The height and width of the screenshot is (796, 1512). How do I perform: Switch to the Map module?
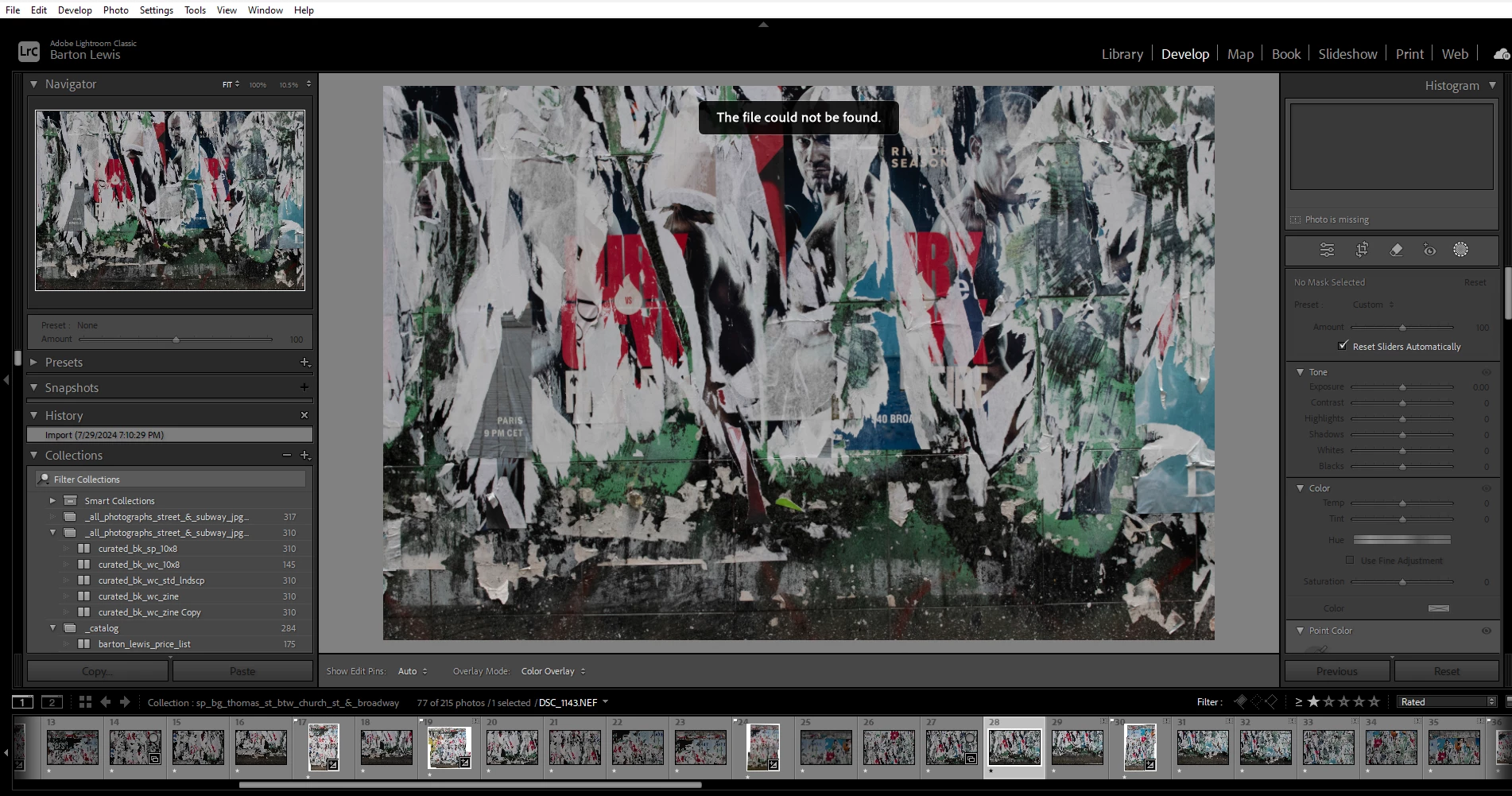(x=1240, y=54)
